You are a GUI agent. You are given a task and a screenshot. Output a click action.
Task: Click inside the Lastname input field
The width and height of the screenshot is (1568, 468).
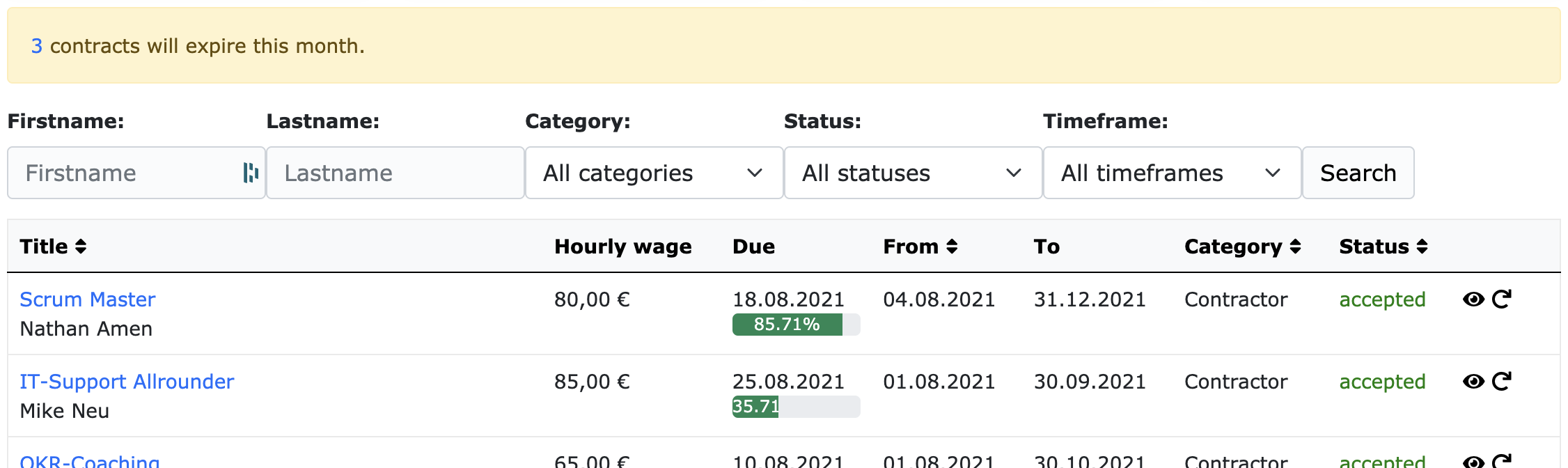tap(395, 172)
